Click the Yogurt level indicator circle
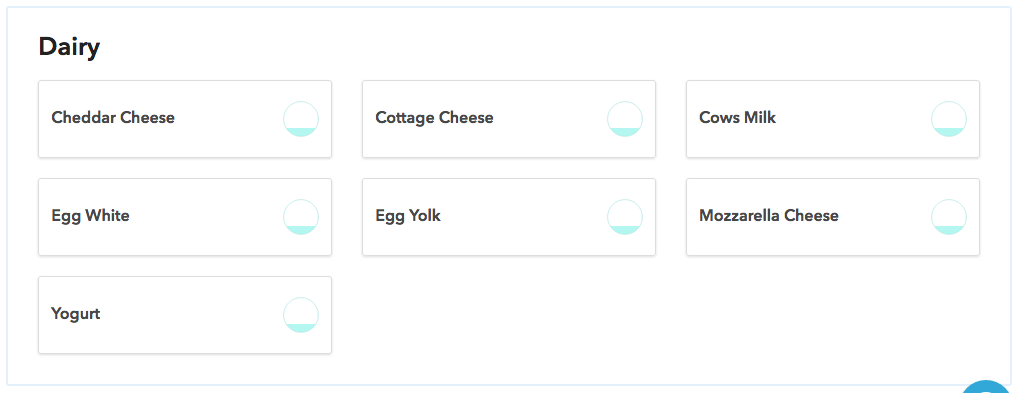 pos(301,315)
